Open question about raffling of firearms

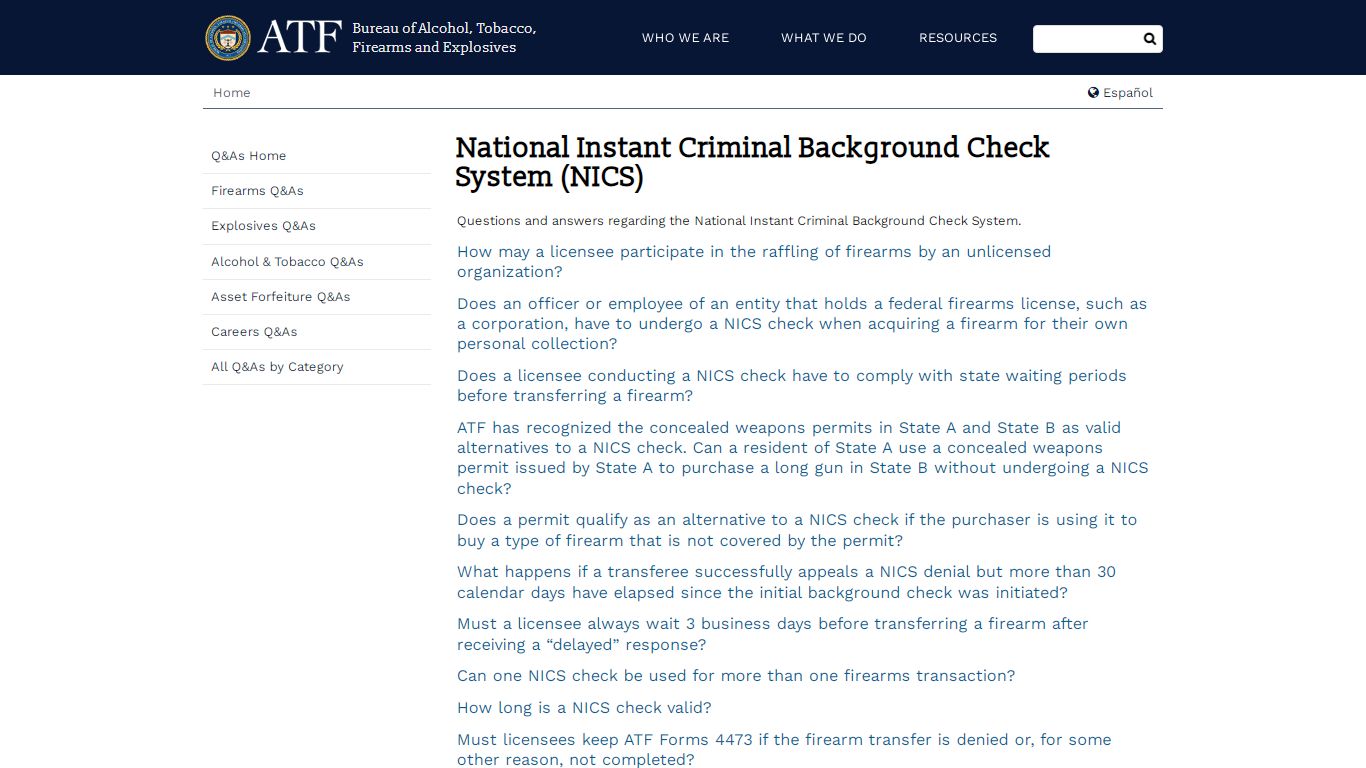click(x=754, y=262)
